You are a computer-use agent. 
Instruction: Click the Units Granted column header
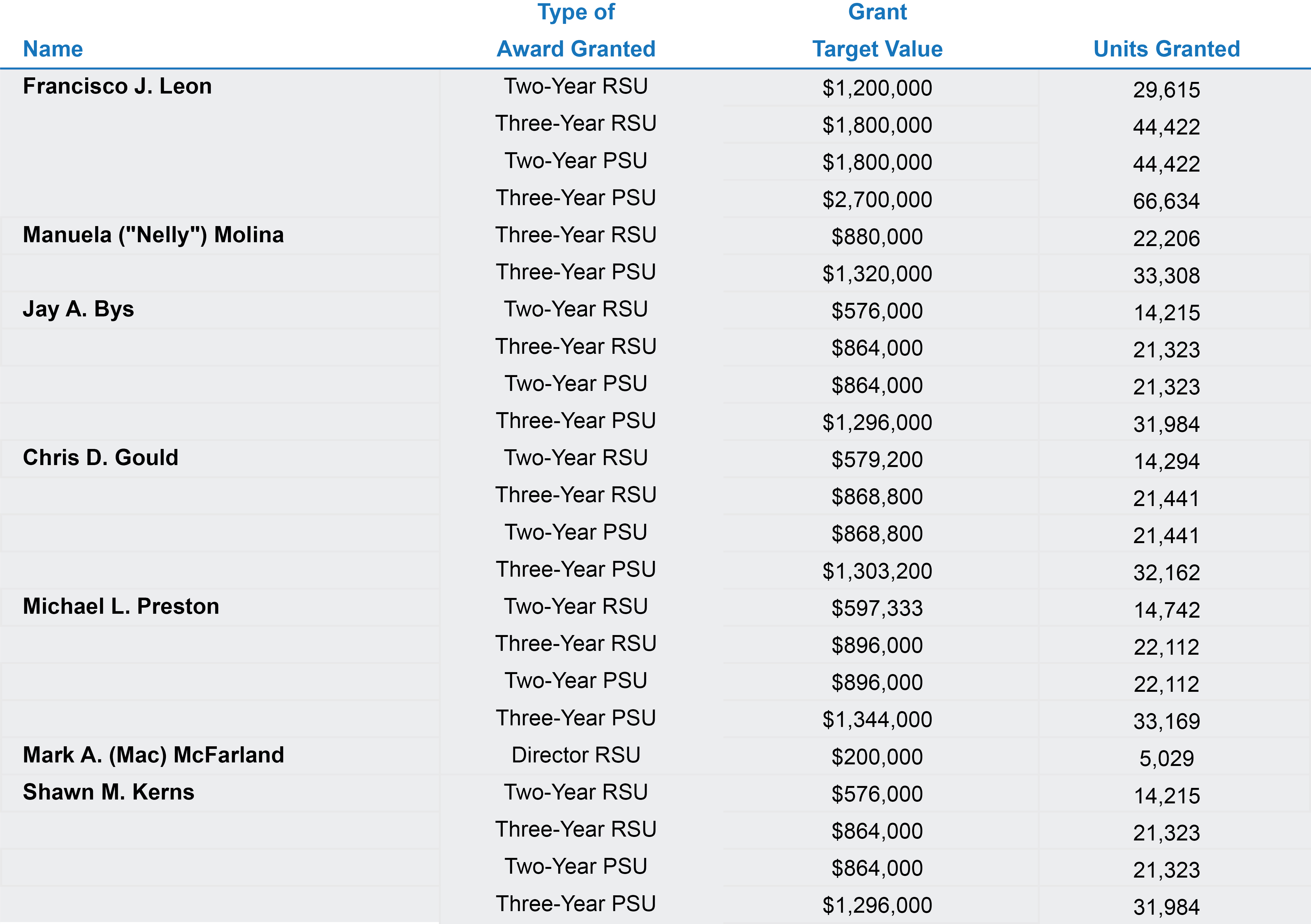(1166, 49)
